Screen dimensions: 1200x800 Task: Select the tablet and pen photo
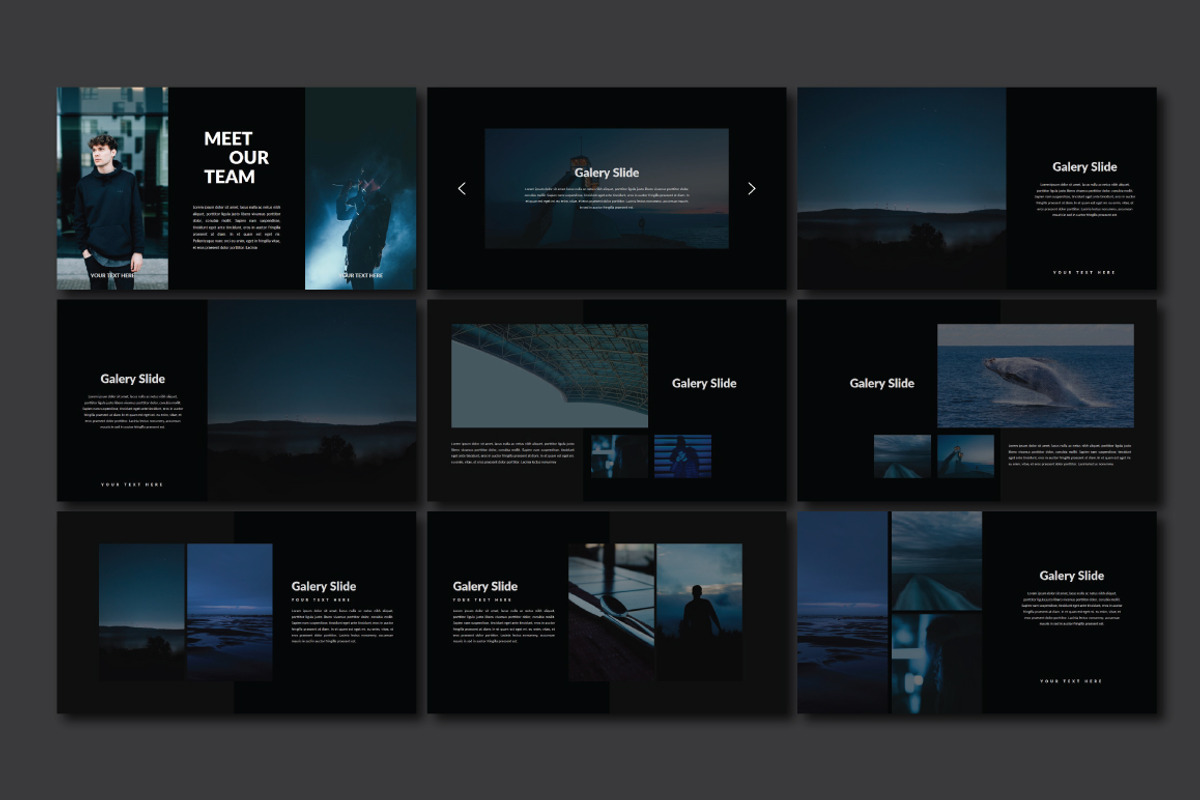click(611, 612)
